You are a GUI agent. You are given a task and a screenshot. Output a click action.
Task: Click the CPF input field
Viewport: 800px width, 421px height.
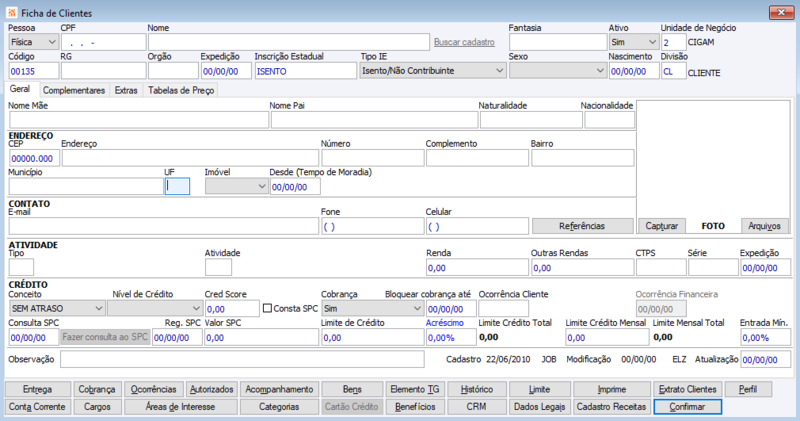(x=104, y=42)
